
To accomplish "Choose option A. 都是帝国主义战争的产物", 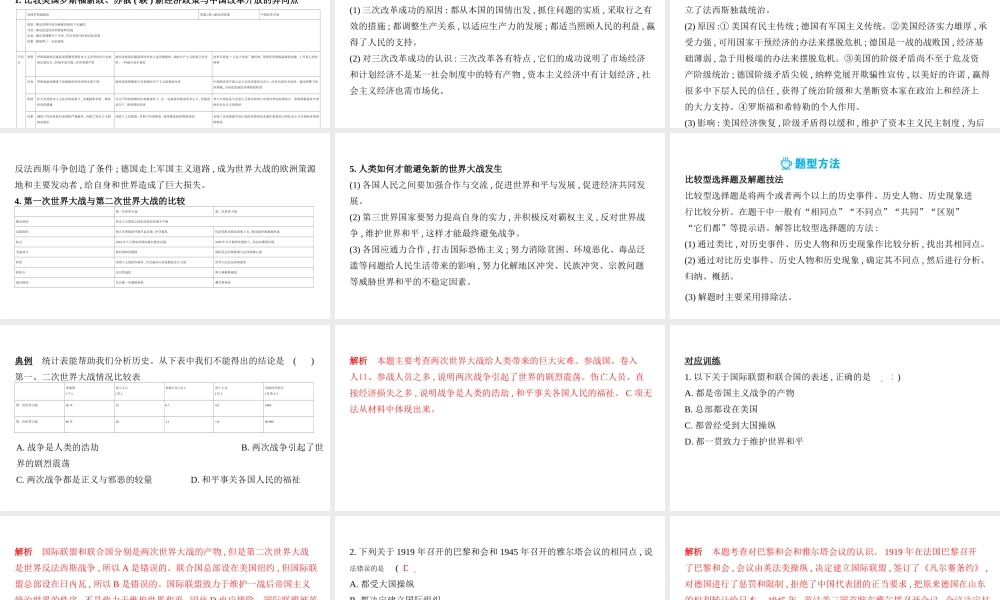I will pyautogui.click(x=740, y=393).
